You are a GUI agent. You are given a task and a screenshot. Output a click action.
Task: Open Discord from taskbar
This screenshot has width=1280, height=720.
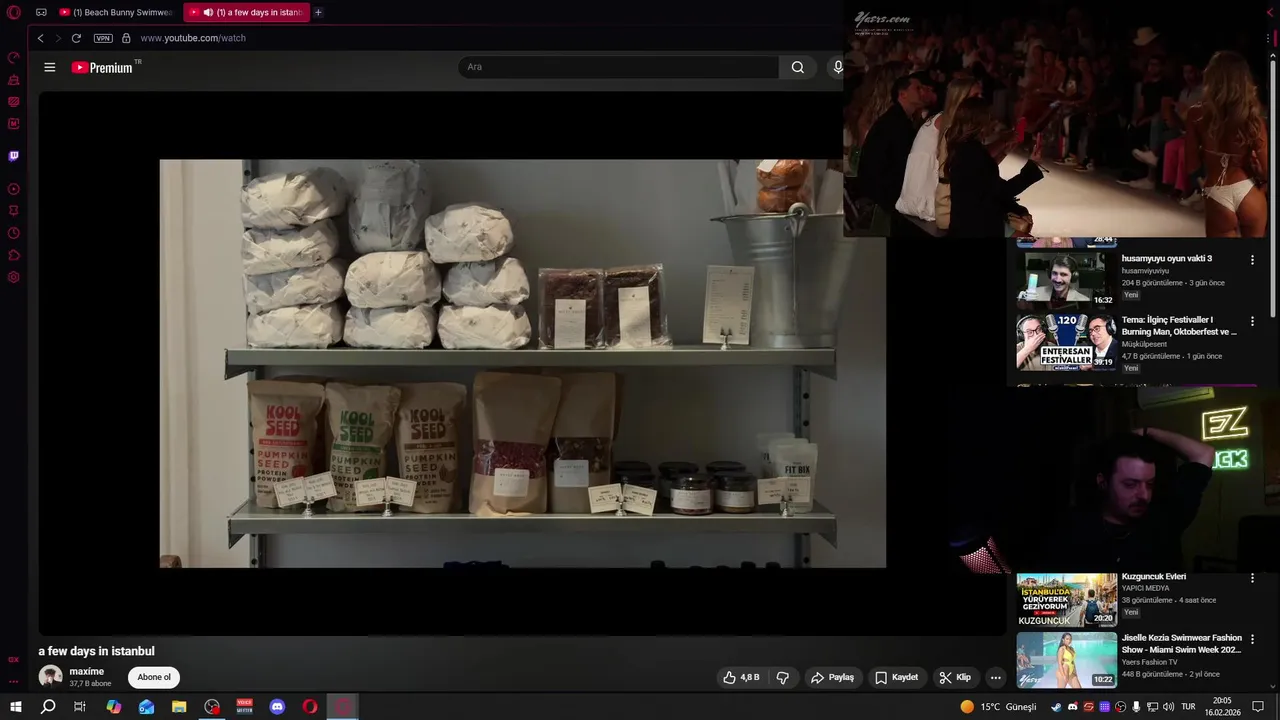click(277, 707)
